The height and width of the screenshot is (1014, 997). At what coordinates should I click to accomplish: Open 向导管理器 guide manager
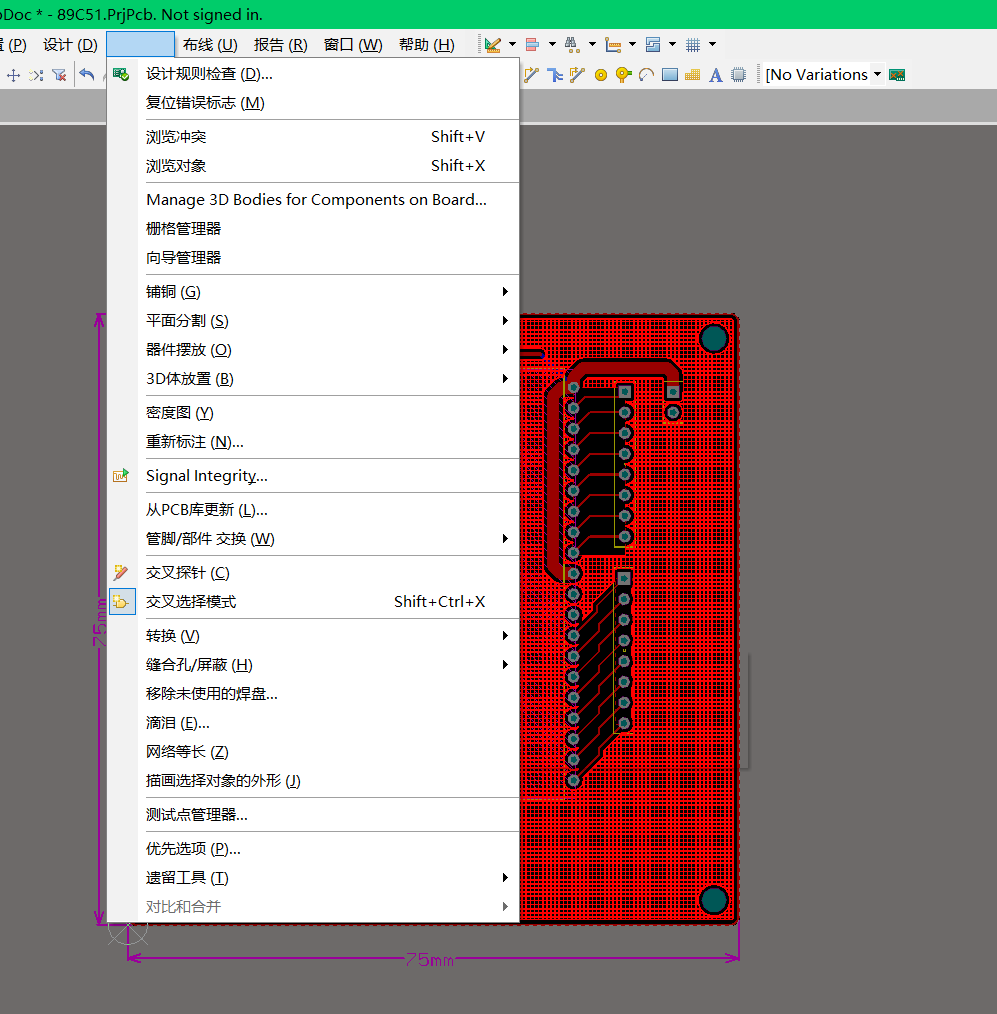[x=313, y=258]
